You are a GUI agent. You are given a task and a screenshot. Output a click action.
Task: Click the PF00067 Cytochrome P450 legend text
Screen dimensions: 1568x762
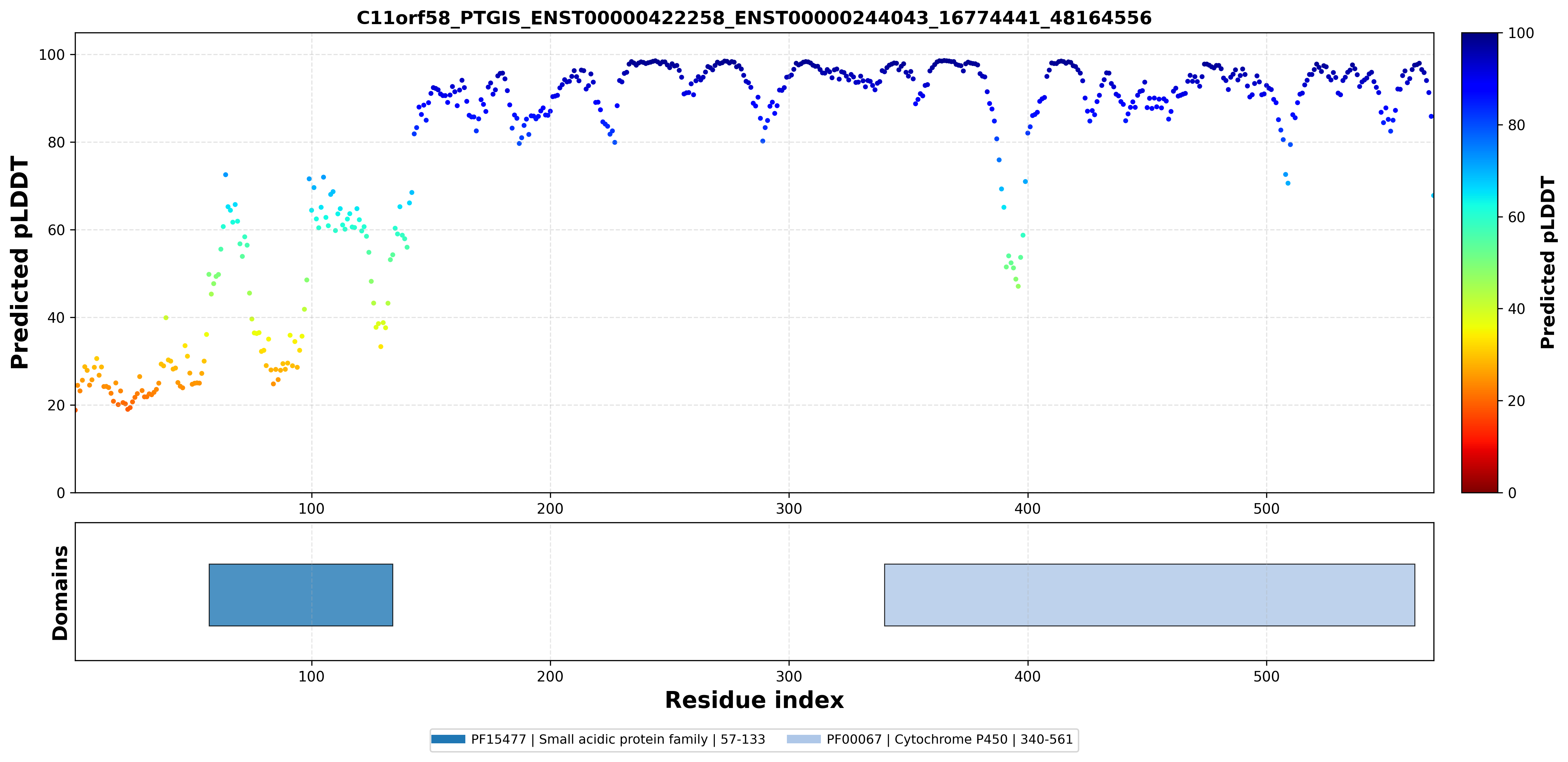(950, 740)
